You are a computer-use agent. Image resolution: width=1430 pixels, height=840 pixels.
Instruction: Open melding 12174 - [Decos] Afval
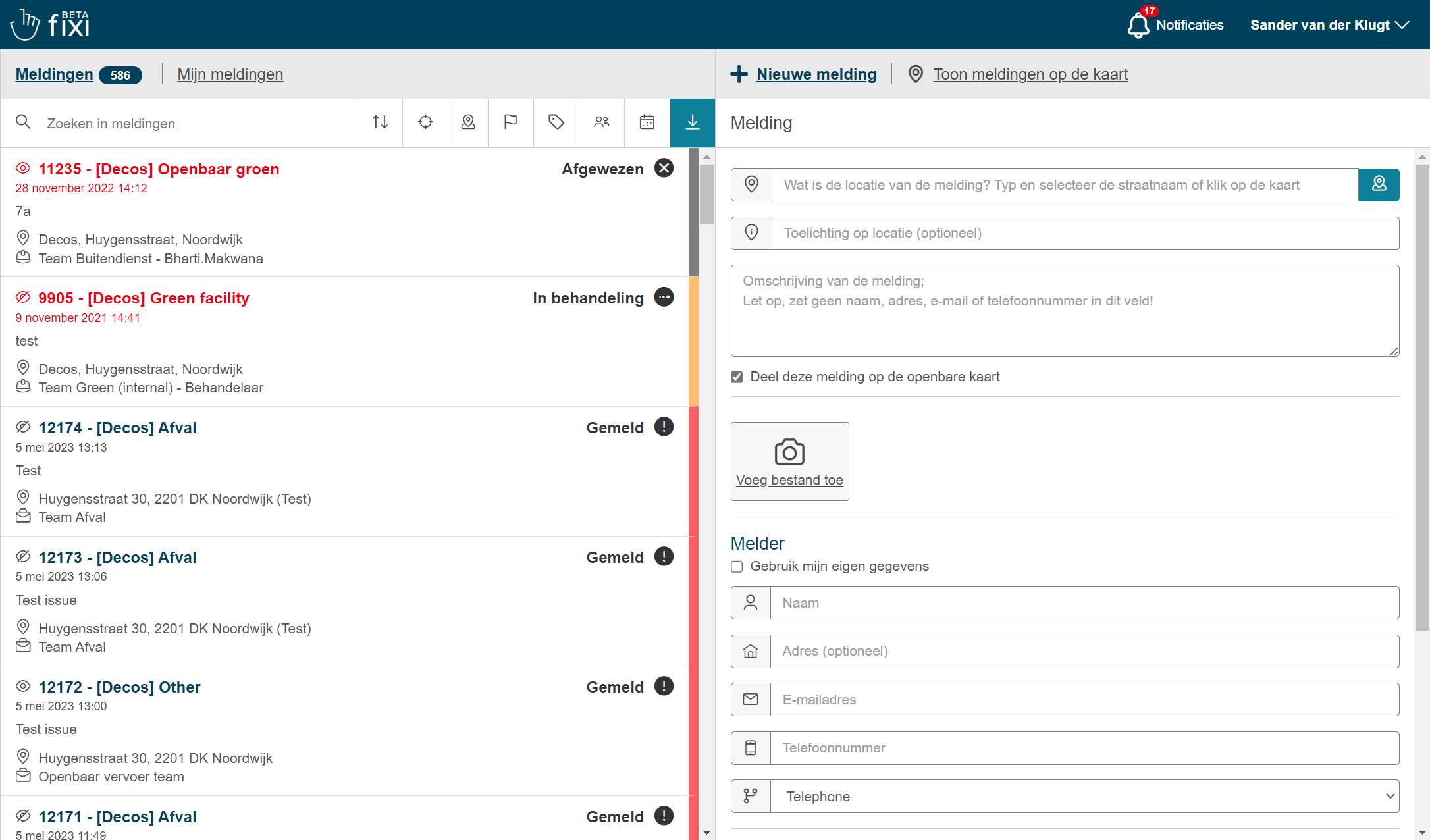click(x=117, y=428)
